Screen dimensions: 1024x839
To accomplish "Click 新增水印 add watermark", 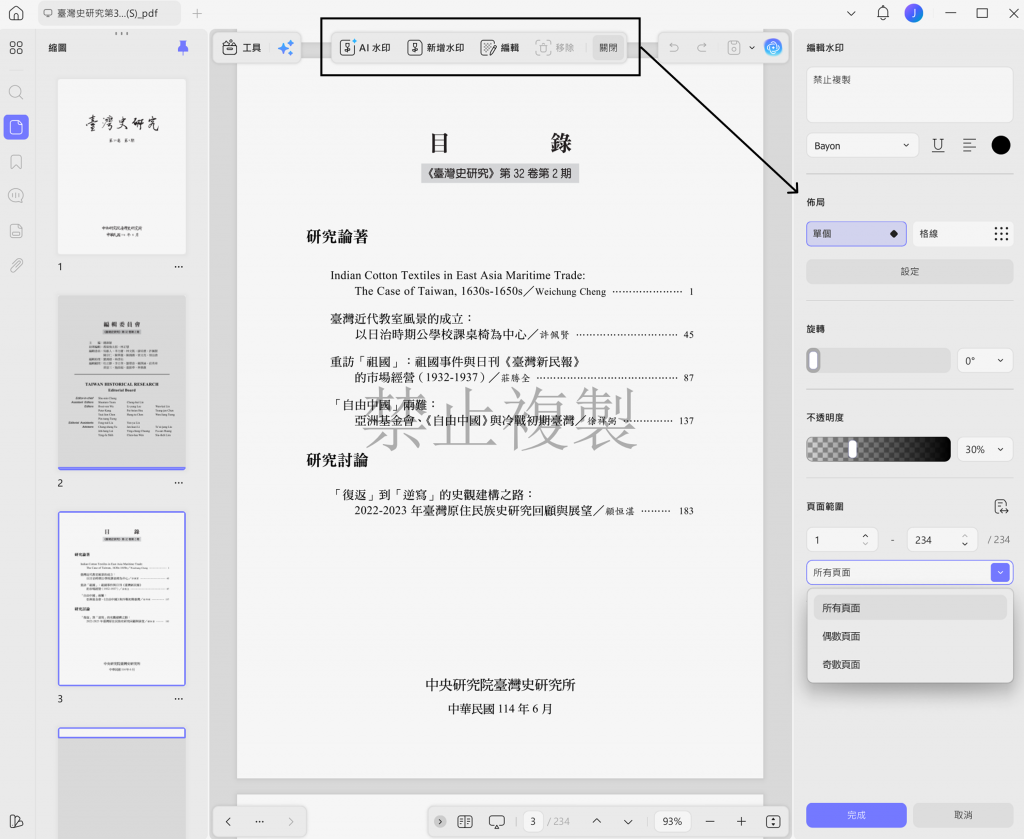I will [436, 48].
